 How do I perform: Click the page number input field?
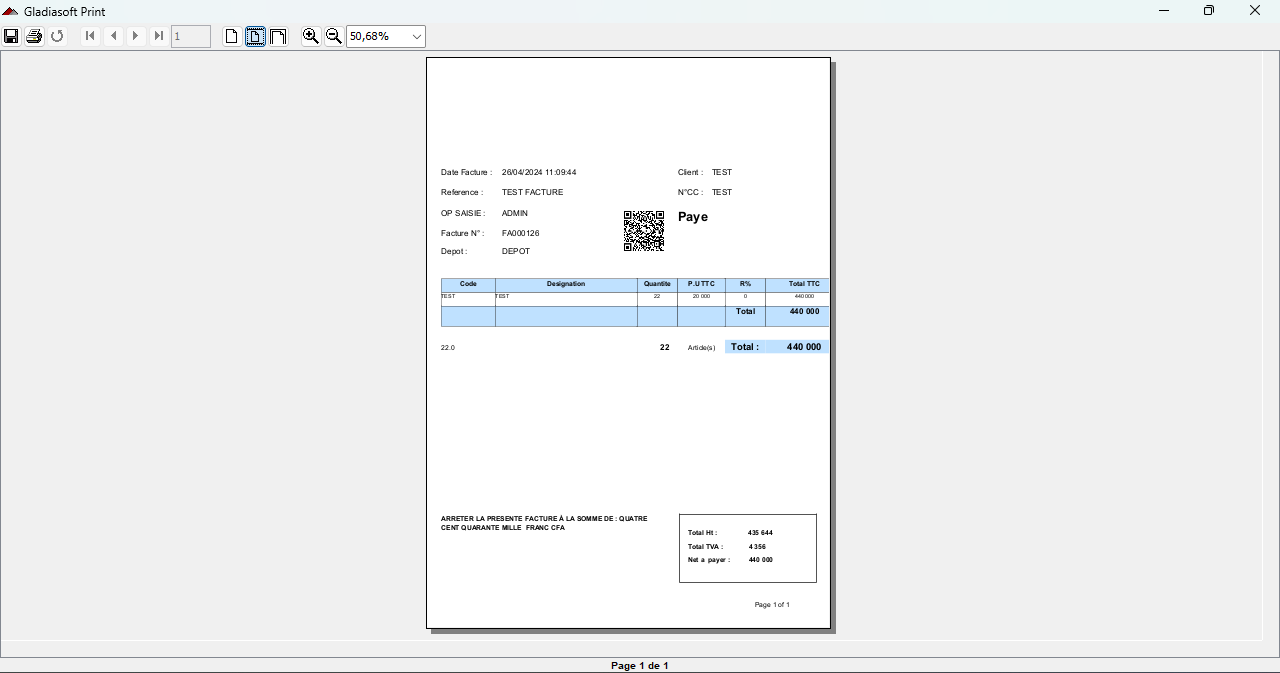[190, 37]
